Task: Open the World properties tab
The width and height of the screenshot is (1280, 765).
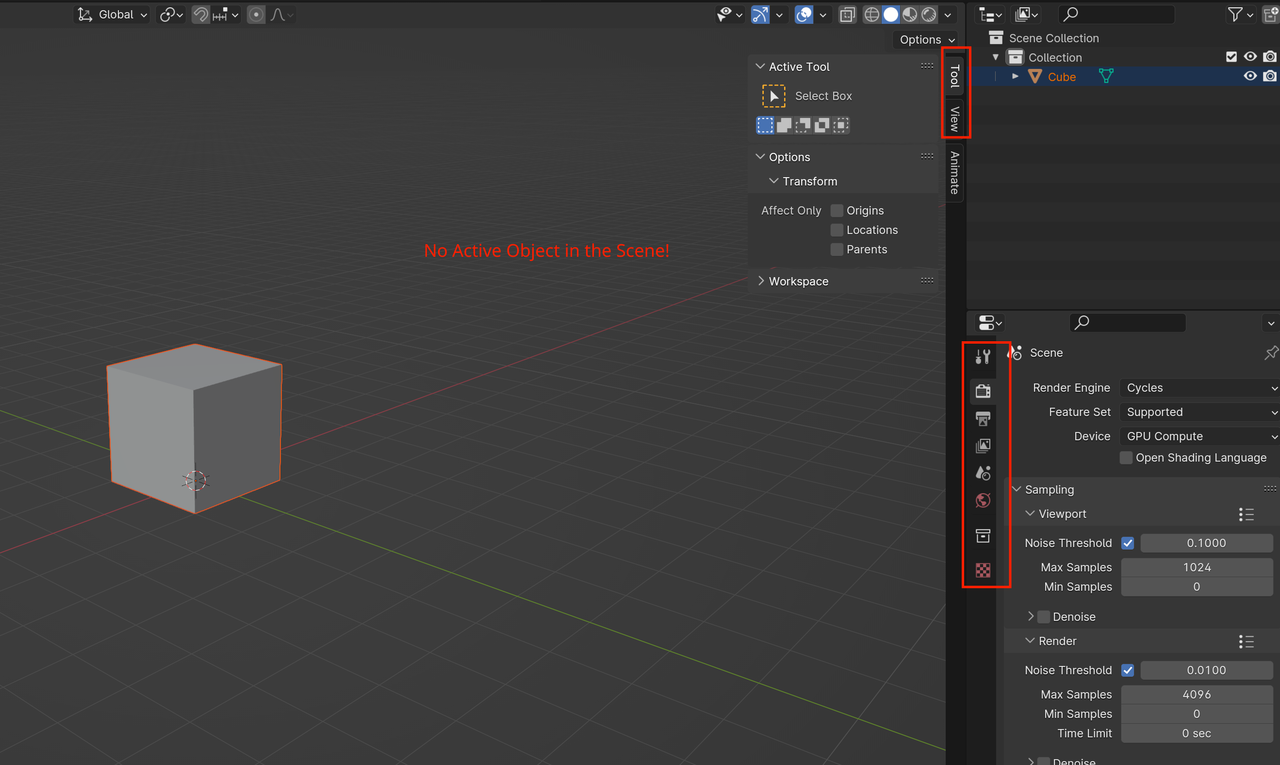Action: click(x=983, y=501)
